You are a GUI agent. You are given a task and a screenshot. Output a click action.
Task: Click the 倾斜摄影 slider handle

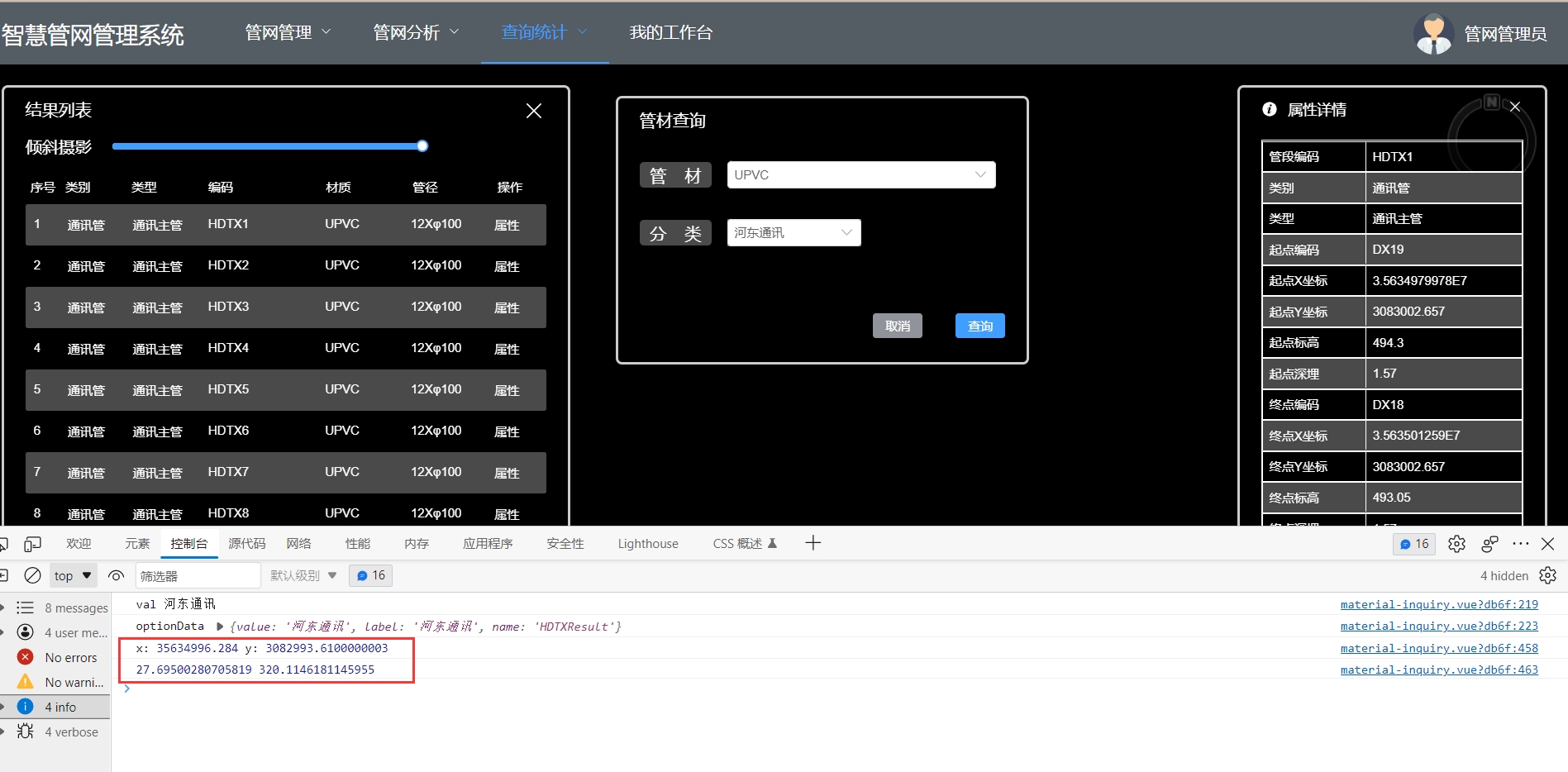click(422, 146)
